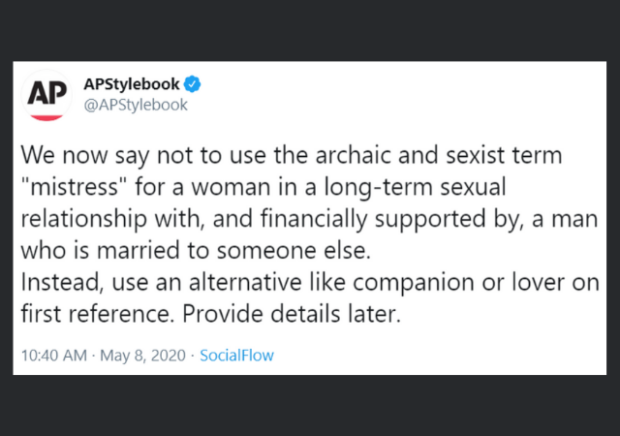Image resolution: width=620 pixels, height=436 pixels.
Task: Visit the @APStylebook handle link
Action: pyautogui.click(x=136, y=105)
